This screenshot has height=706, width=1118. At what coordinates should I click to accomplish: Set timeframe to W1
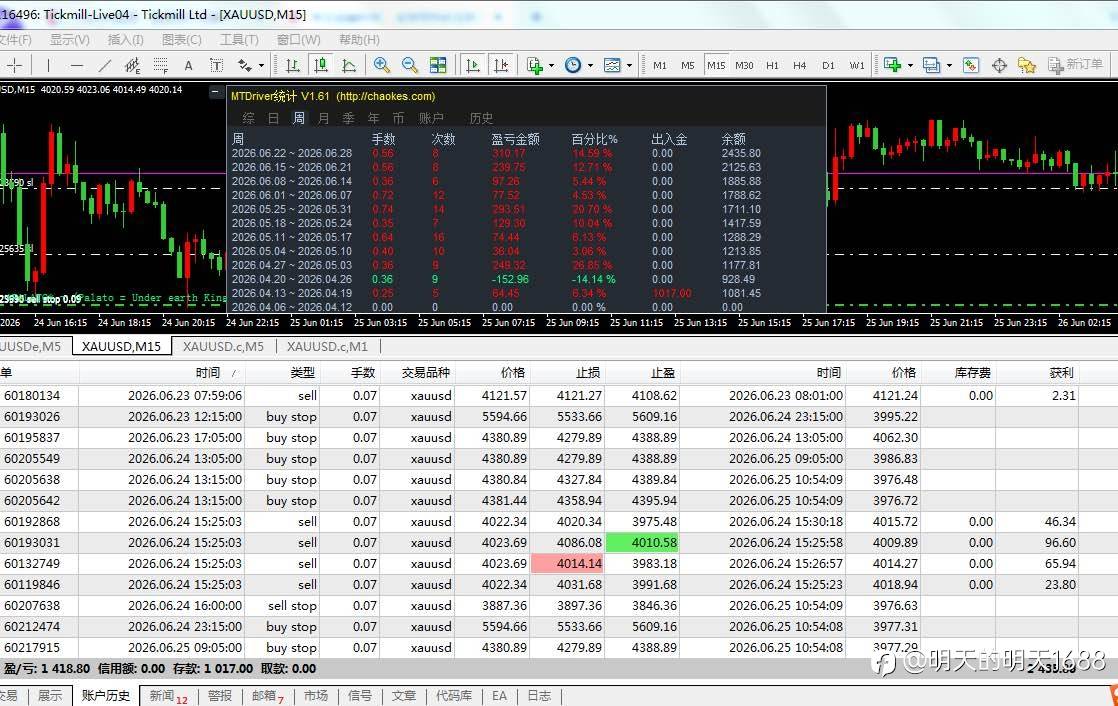click(856, 66)
